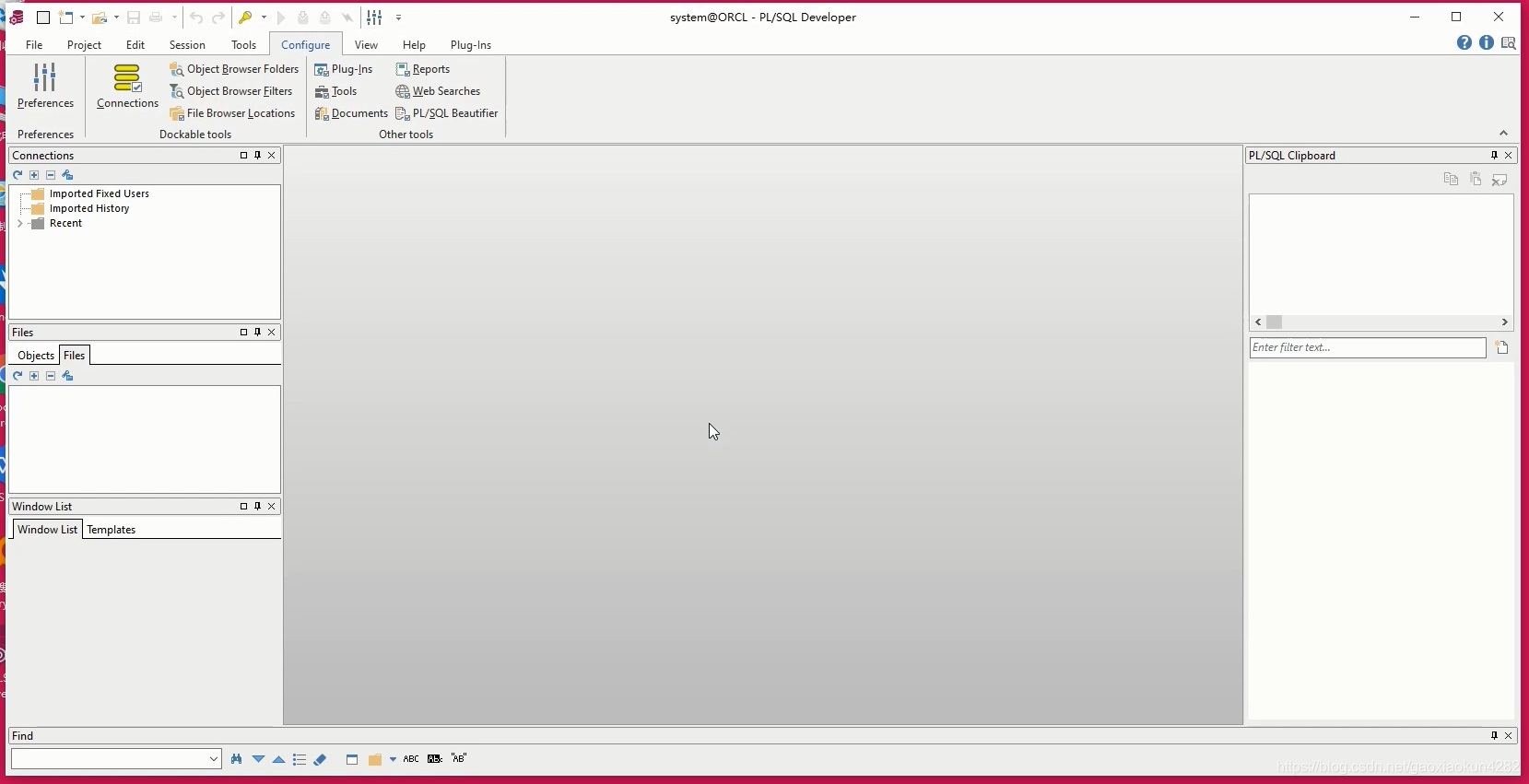
Task: Toggle pin on the Window List panel
Action: click(x=258, y=507)
